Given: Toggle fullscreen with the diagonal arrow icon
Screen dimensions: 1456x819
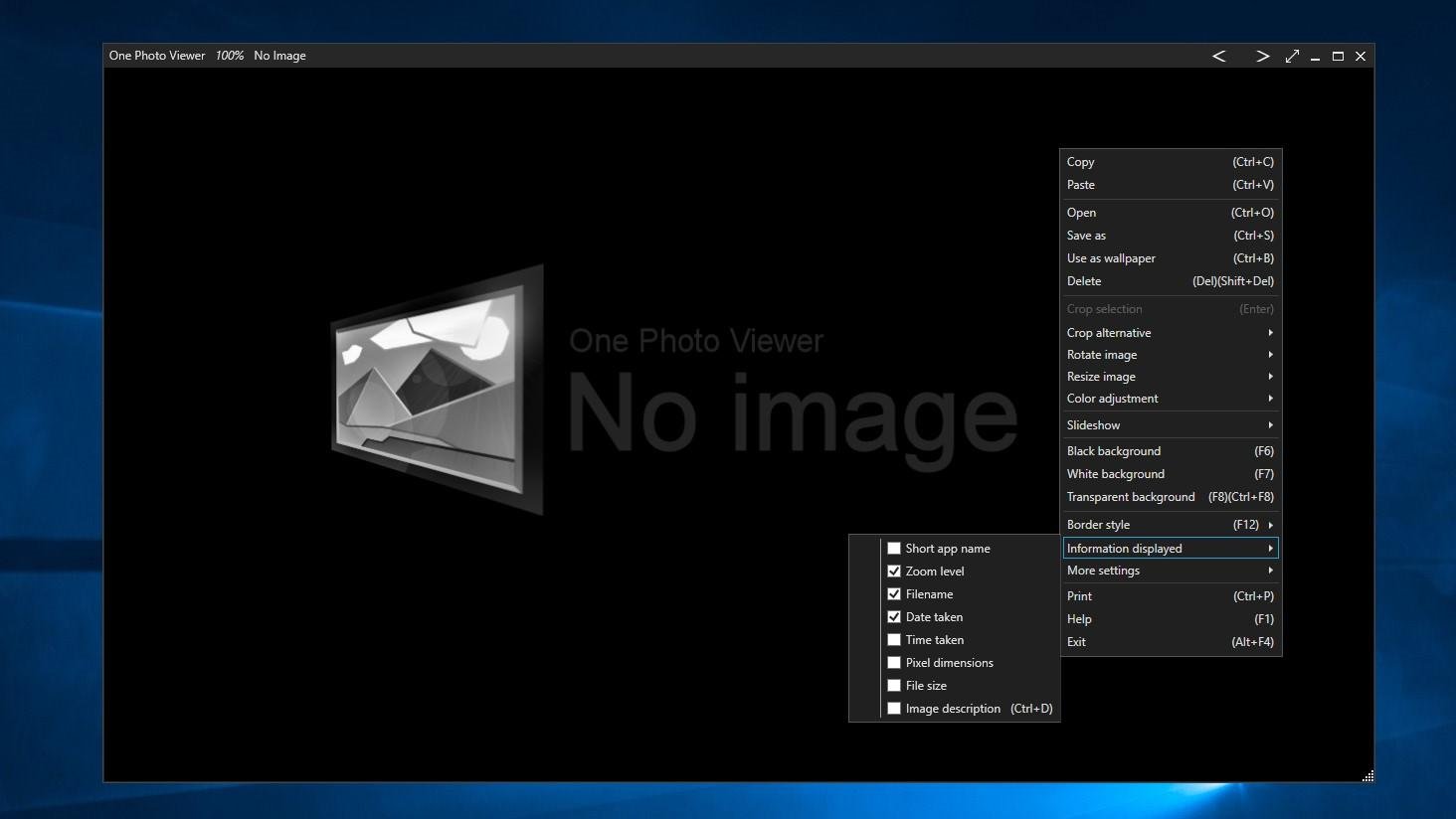Looking at the screenshot, I should click(x=1292, y=56).
